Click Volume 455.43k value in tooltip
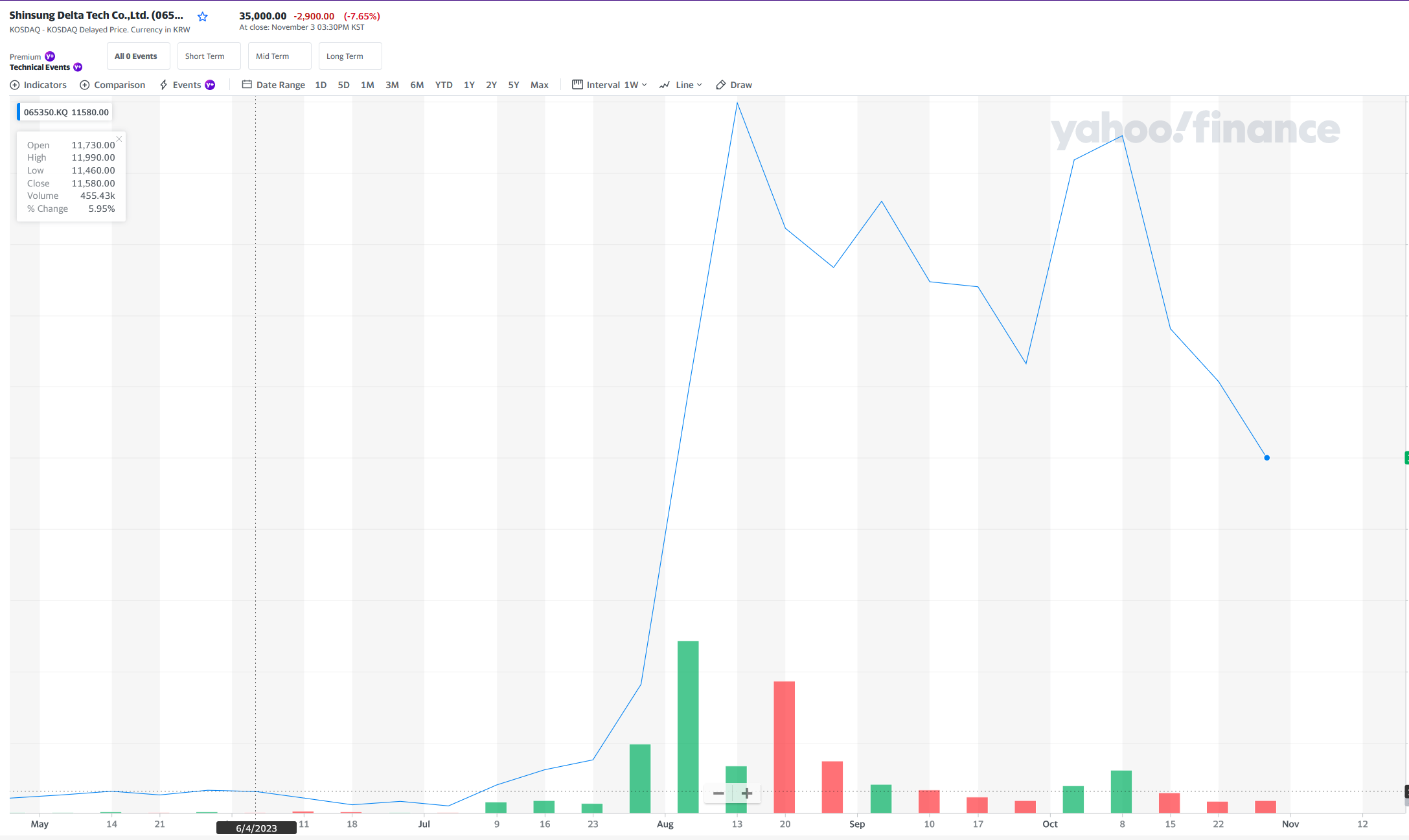The height and width of the screenshot is (840, 1409). click(x=98, y=196)
